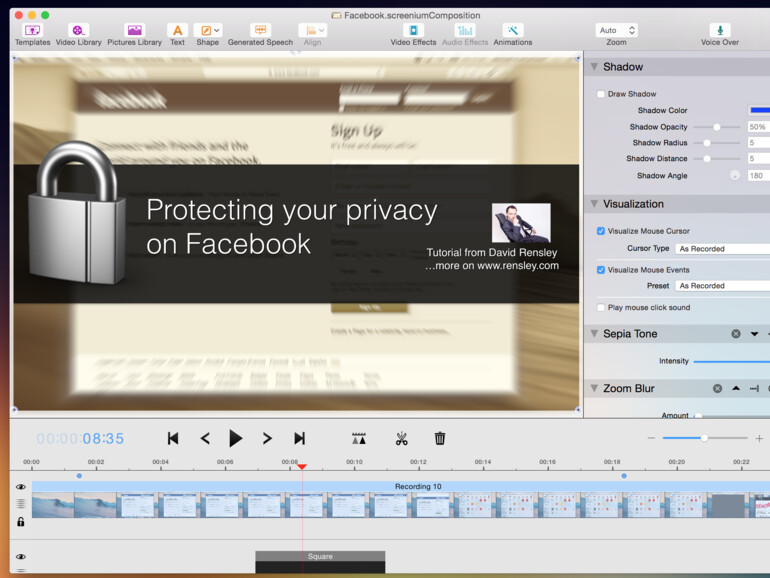Select the David Rensley photo thumbnail
This screenshot has height=578, width=770.
[x=521, y=223]
